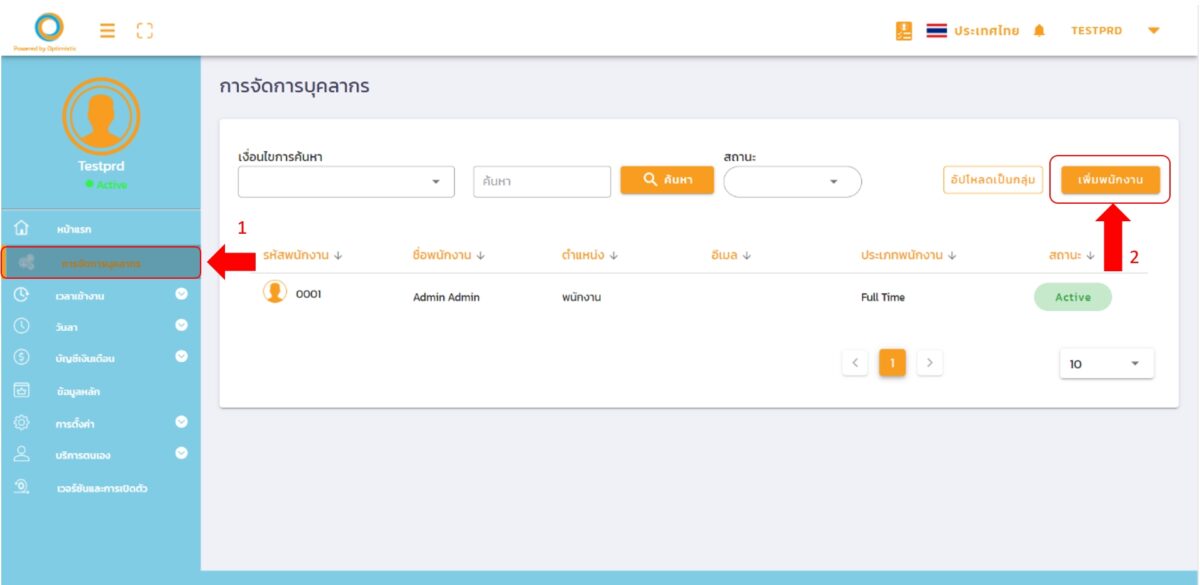Click the อัปโหลดเป็นกลุ่ม button
The height and width of the screenshot is (585, 1200).
(992, 180)
